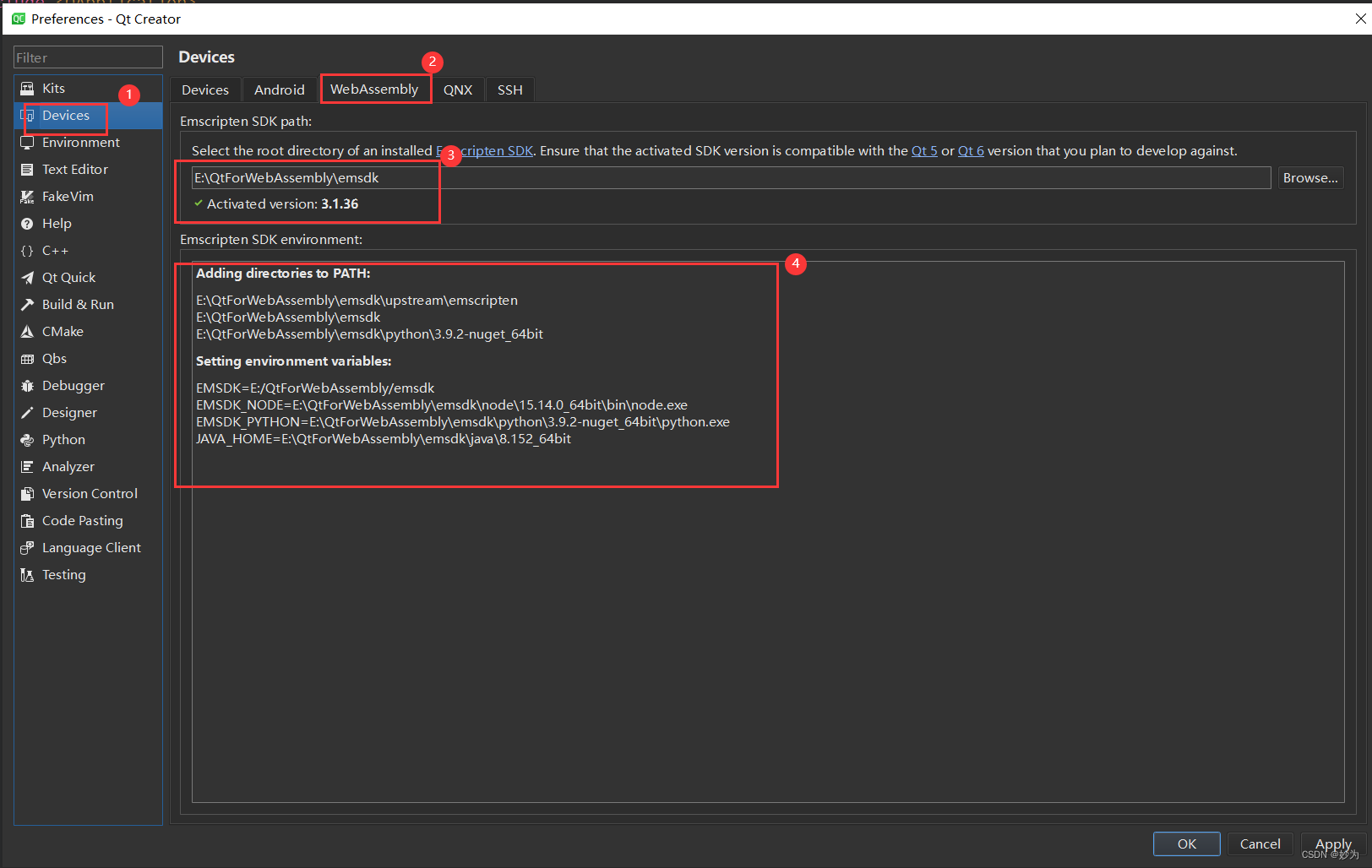Image resolution: width=1372 pixels, height=868 pixels.
Task: Click the C++ braces icon
Action: click(27, 251)
